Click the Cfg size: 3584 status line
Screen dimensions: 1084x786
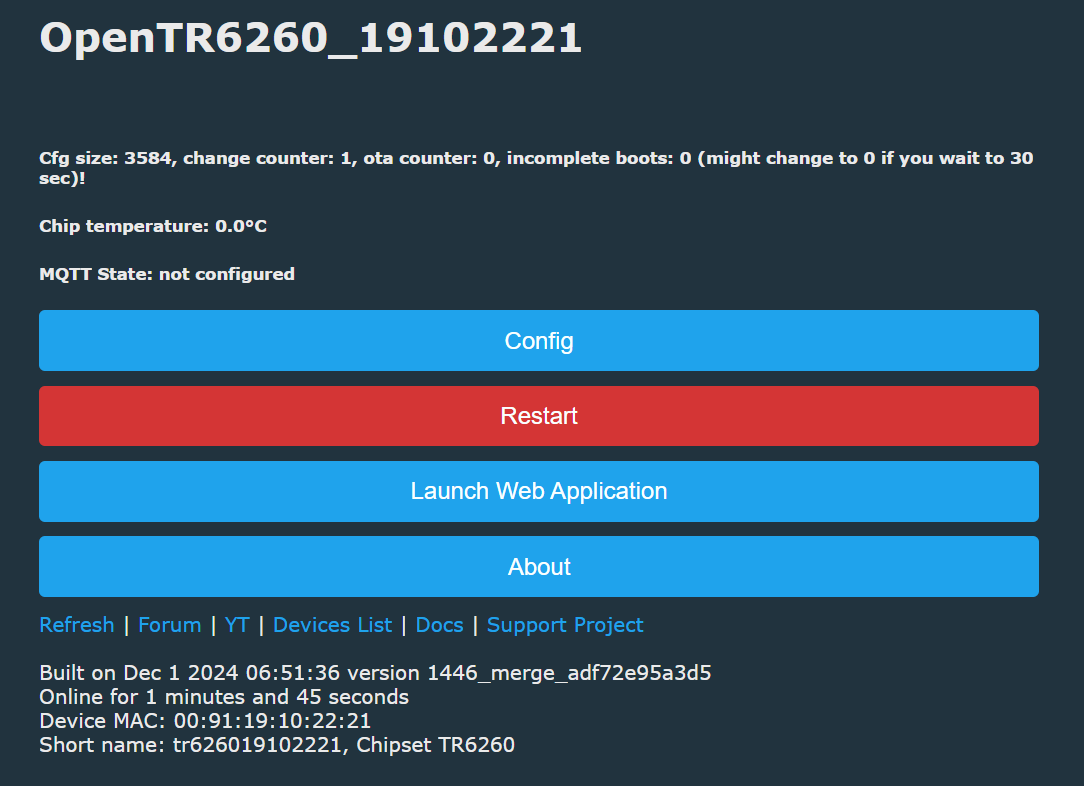536,168
